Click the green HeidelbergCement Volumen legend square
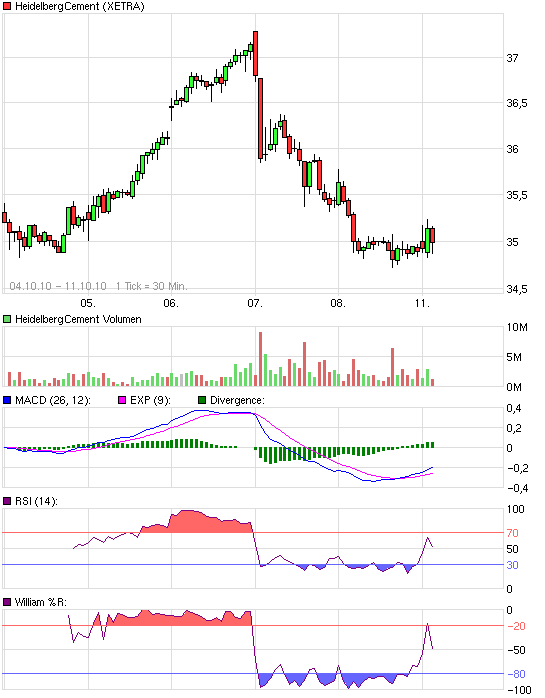Screen dimensions: 545x698 click(7, 319)
